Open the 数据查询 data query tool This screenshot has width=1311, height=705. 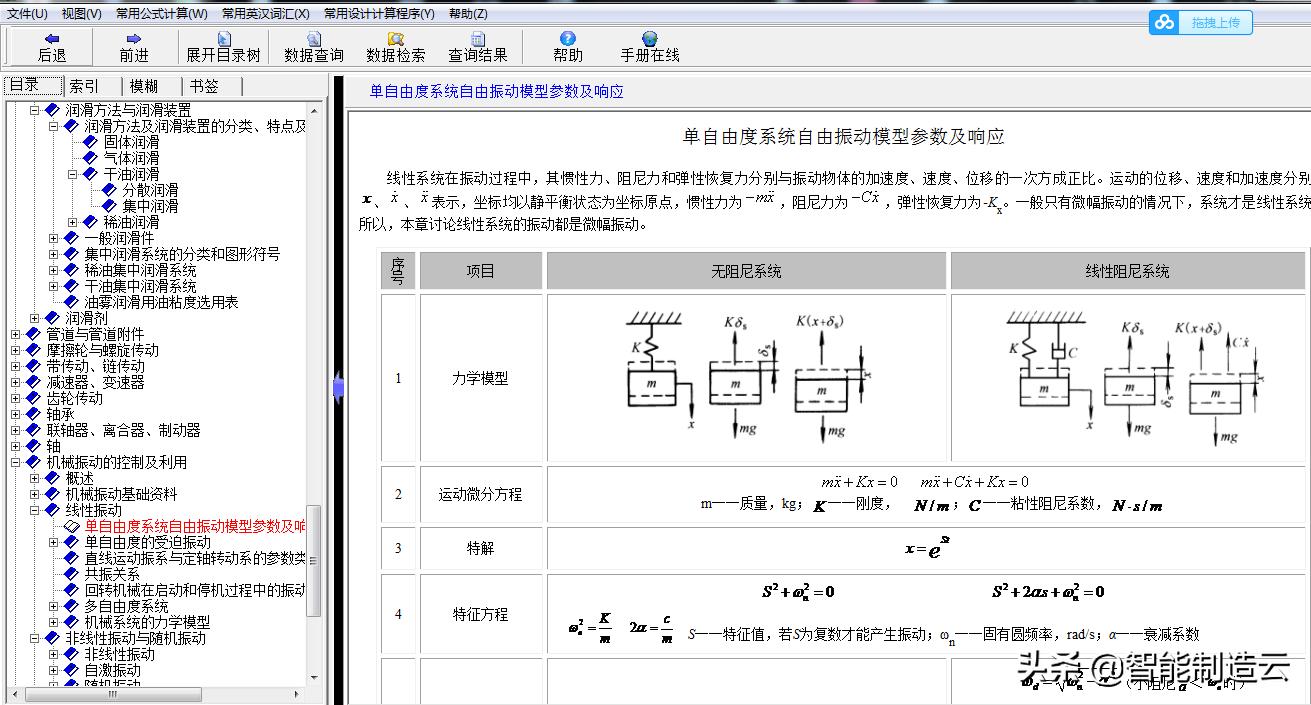[313, 45]
